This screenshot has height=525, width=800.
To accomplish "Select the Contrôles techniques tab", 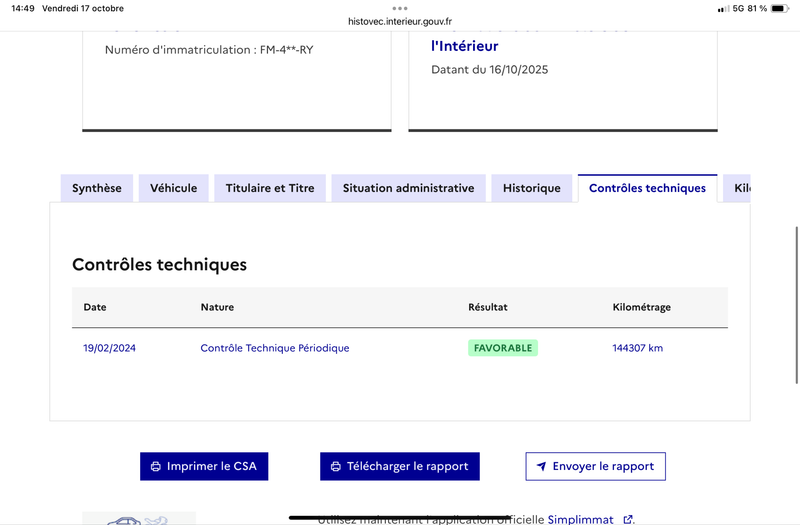I will [x=647, y=188].
